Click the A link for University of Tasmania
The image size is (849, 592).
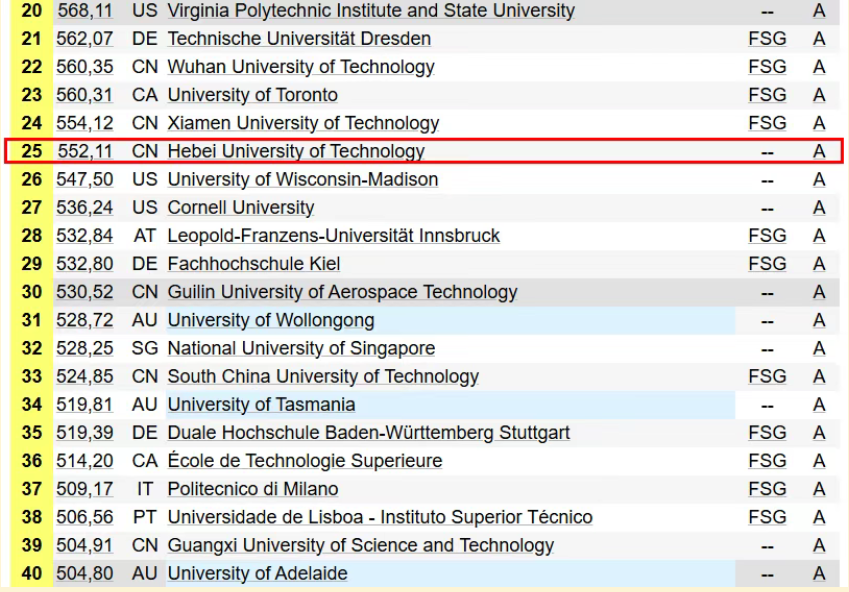[819, 405]
